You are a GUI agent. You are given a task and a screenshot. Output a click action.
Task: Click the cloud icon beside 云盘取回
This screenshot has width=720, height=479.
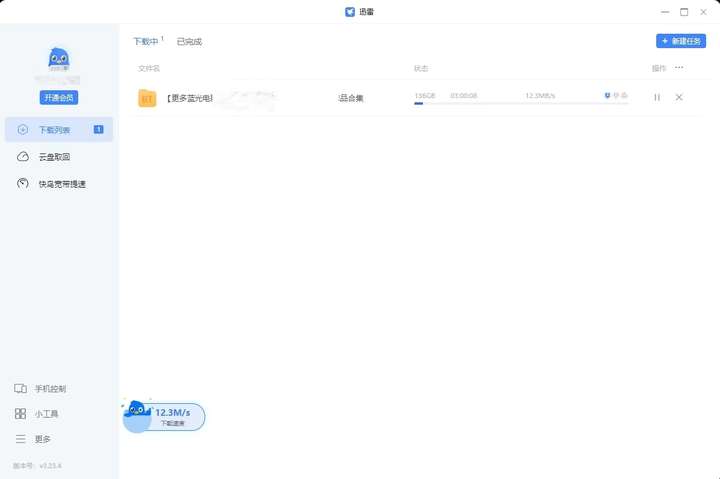point(22,157)
